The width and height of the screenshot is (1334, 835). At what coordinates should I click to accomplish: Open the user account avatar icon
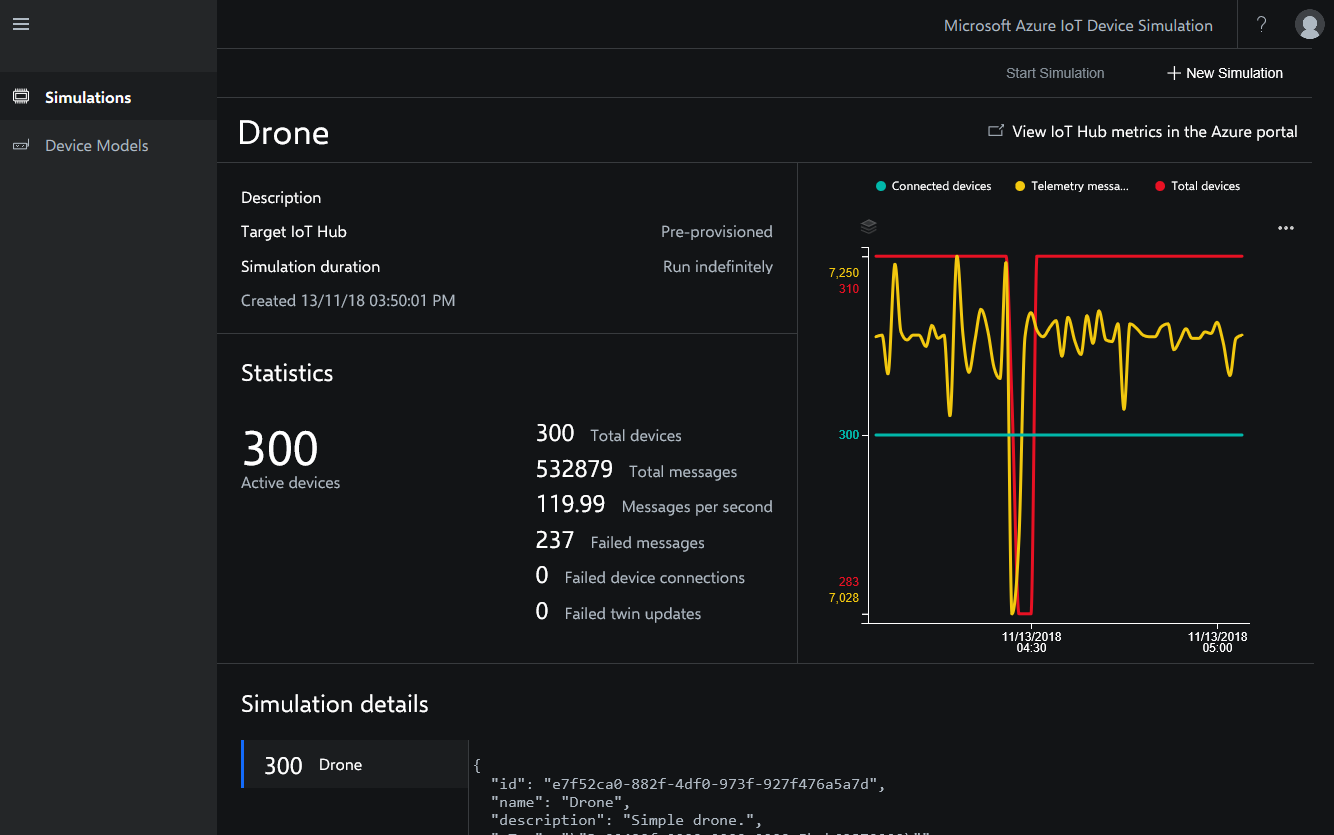pos(1309,23)
